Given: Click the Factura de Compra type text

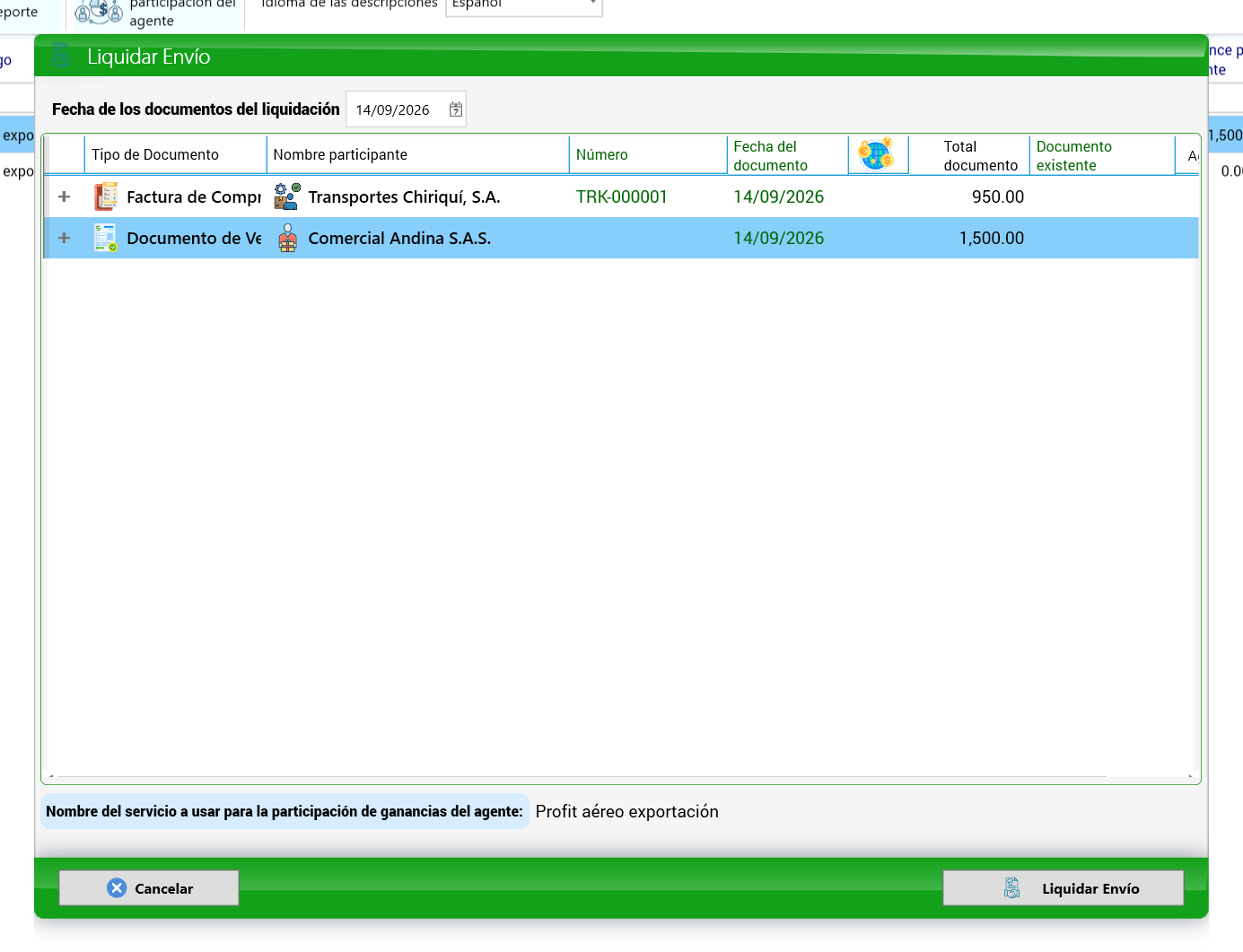Looking at the screenshot, I should pos(194,197).
